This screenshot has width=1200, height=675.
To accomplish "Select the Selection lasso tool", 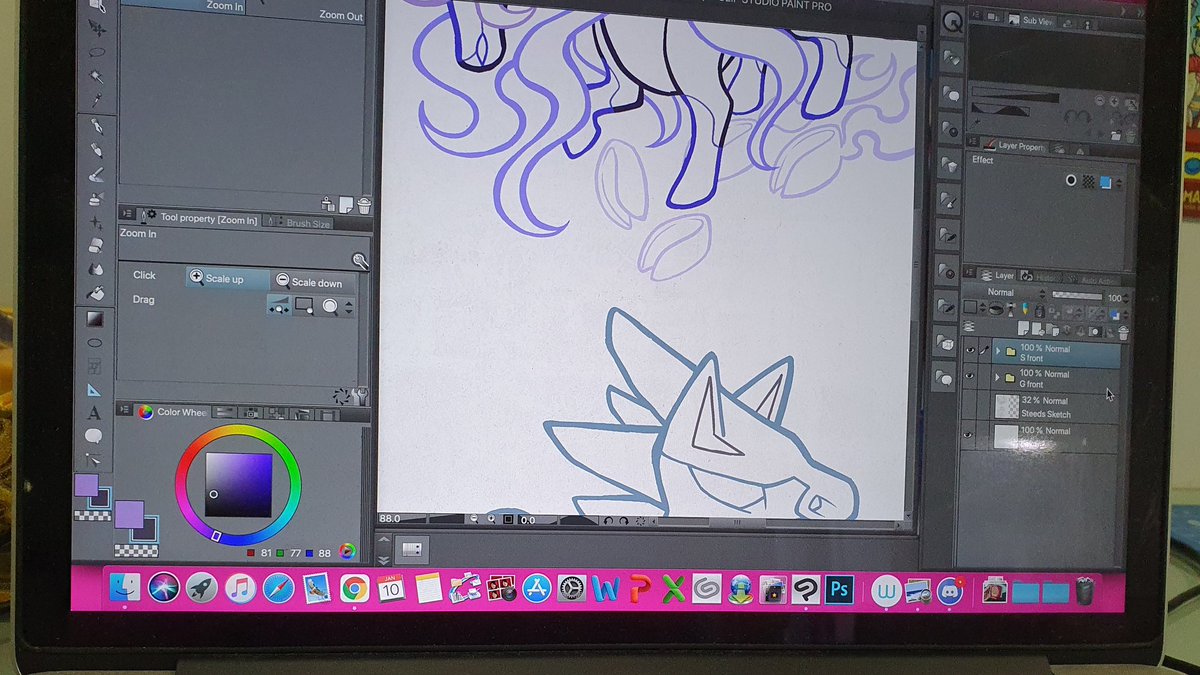I will (98, 51).
